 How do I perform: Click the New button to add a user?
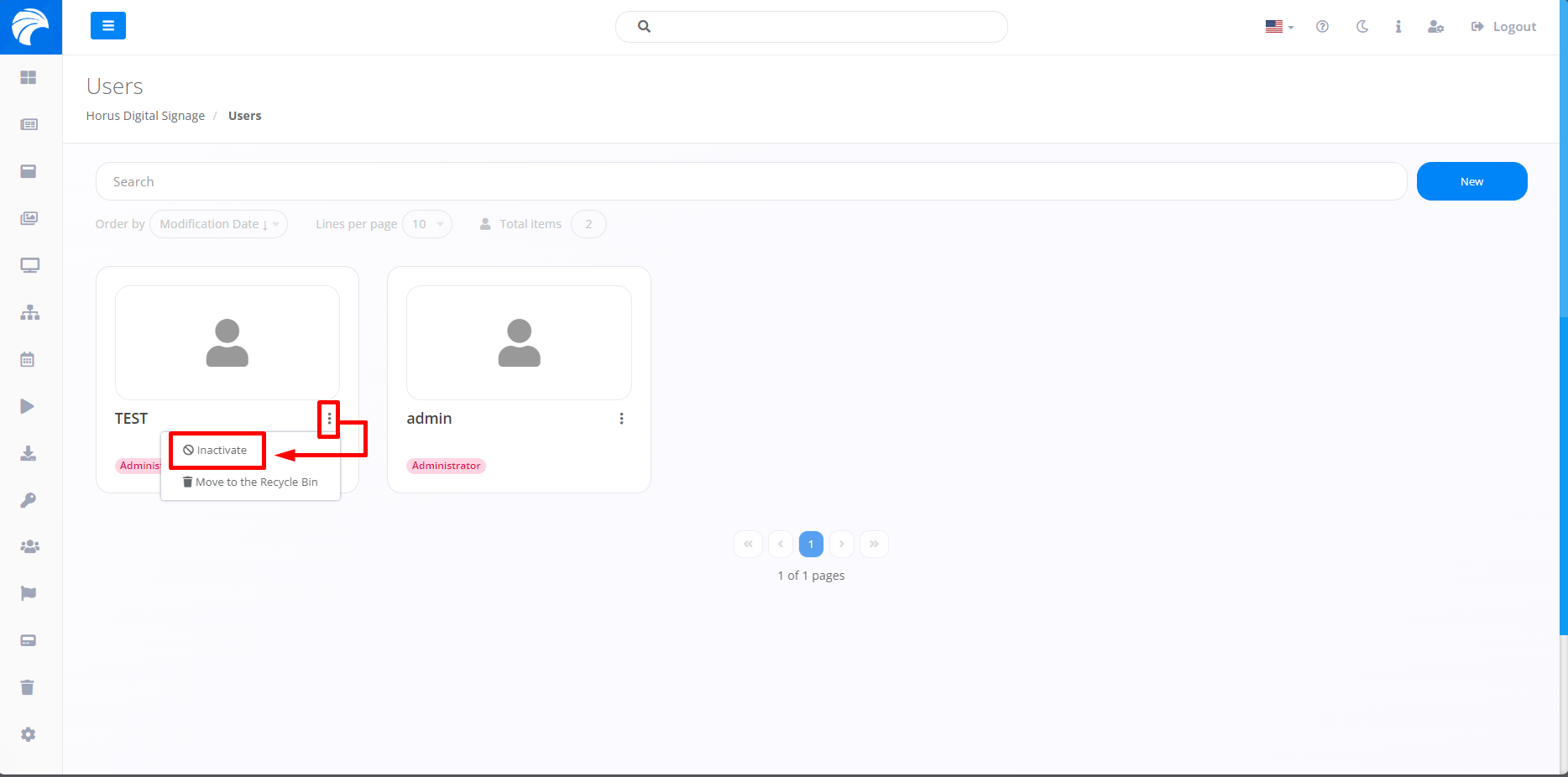pos(1471,181)
